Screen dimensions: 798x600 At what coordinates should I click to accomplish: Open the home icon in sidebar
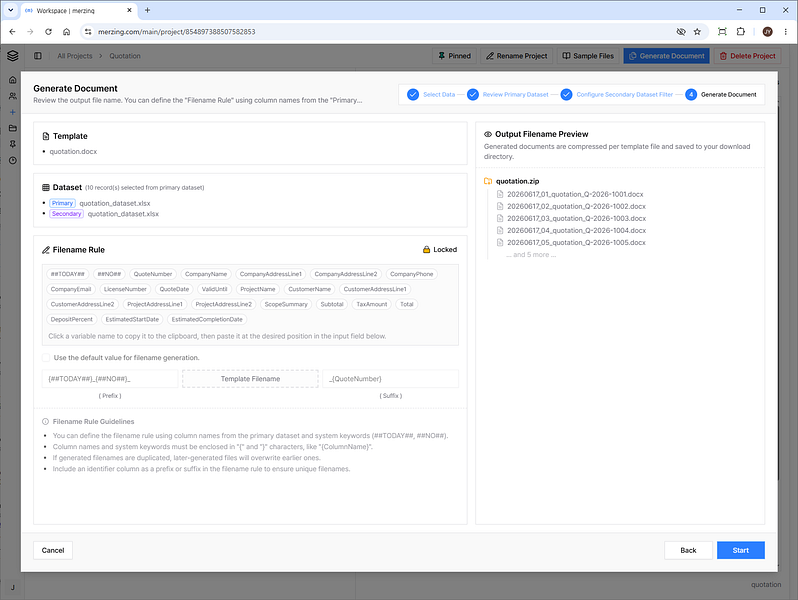pos(13,80)
